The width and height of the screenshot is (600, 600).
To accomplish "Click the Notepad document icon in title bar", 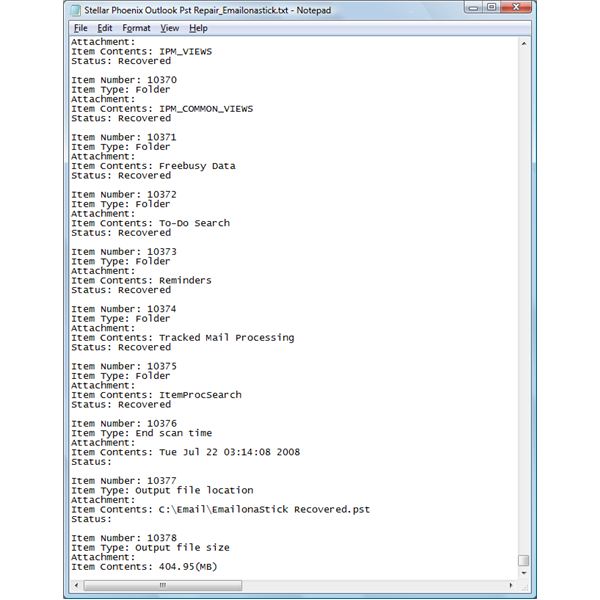I will (x=76, y=10).
